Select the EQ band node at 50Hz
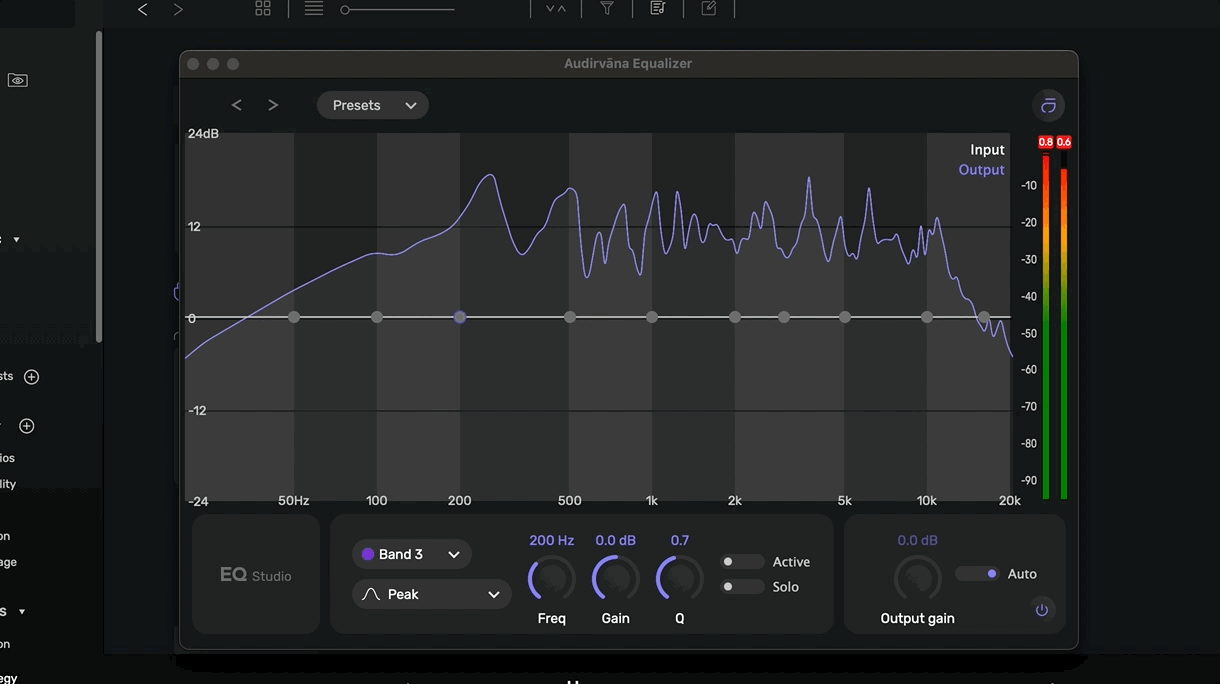This screenshot has width=1220, height=684. (294, 317)
